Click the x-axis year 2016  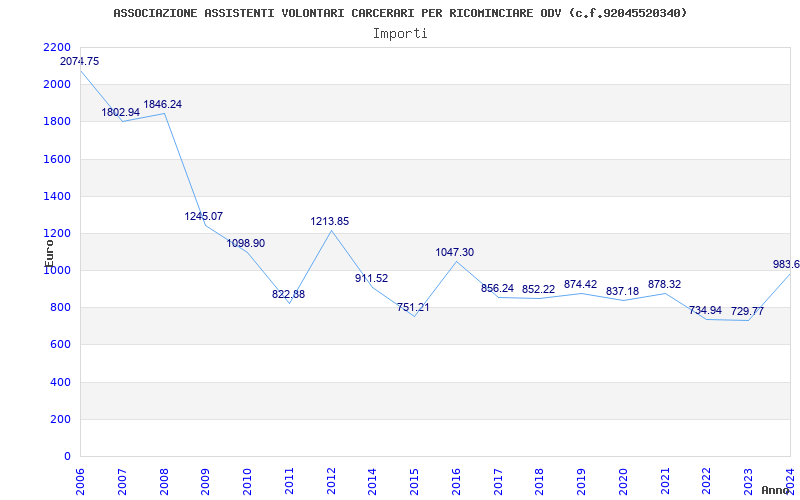tap(456, 481)
